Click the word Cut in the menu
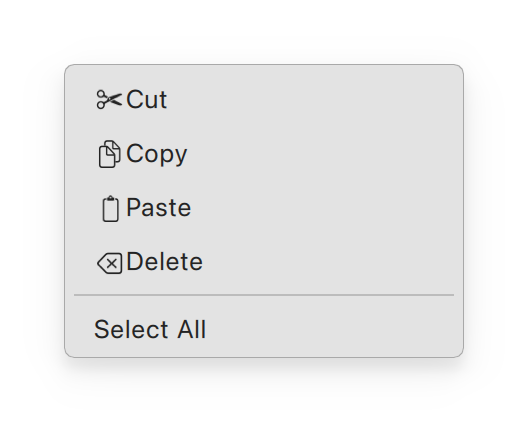 [146, 99]
